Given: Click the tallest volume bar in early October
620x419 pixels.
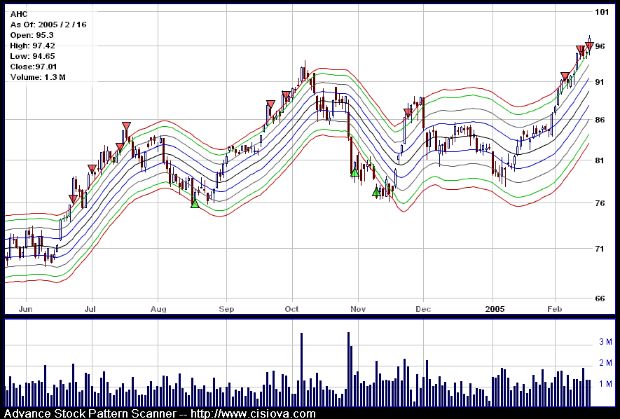Looking at the screenshot, I should 301,370.
